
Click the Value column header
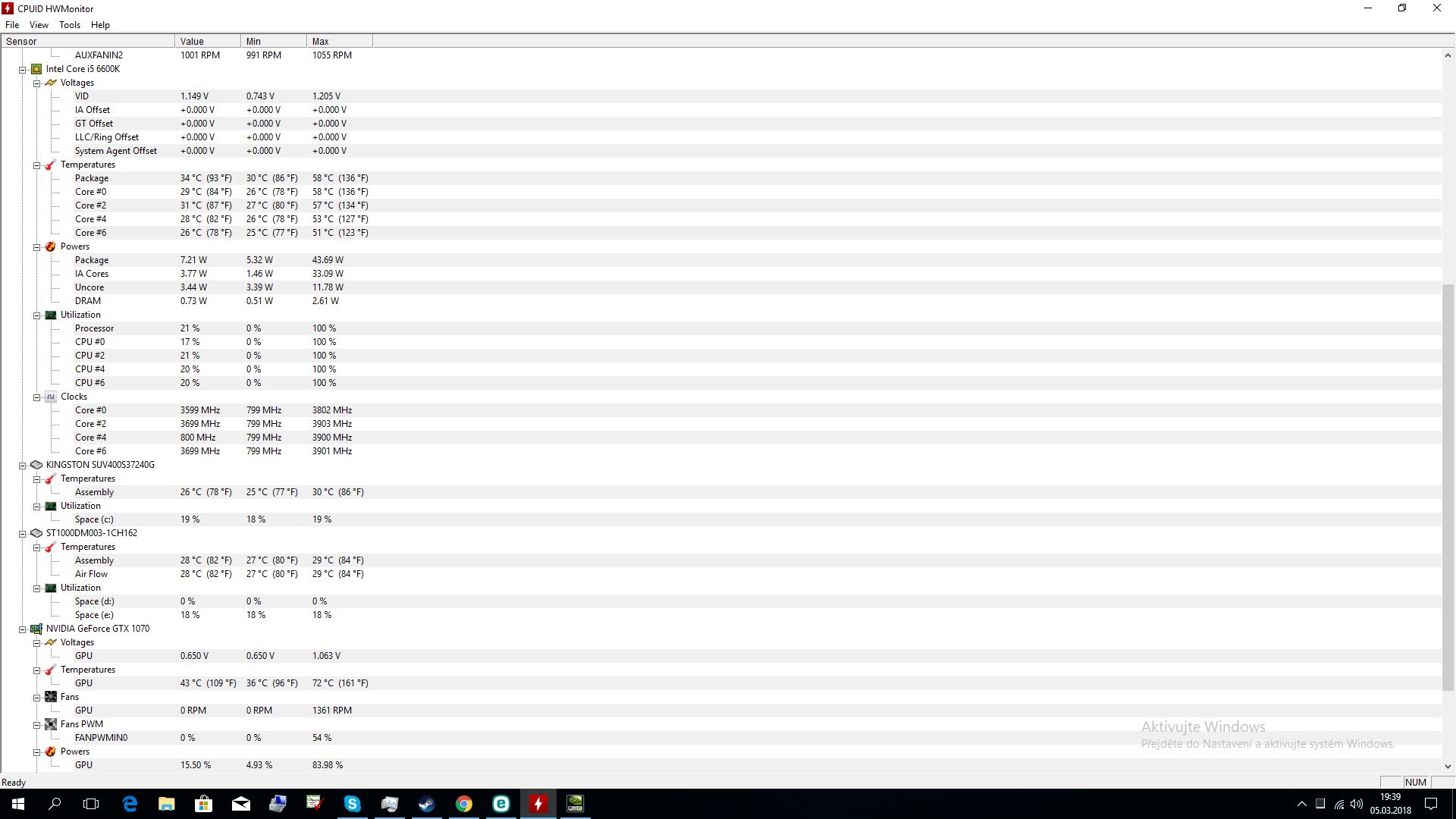click(x=206, y=42)
